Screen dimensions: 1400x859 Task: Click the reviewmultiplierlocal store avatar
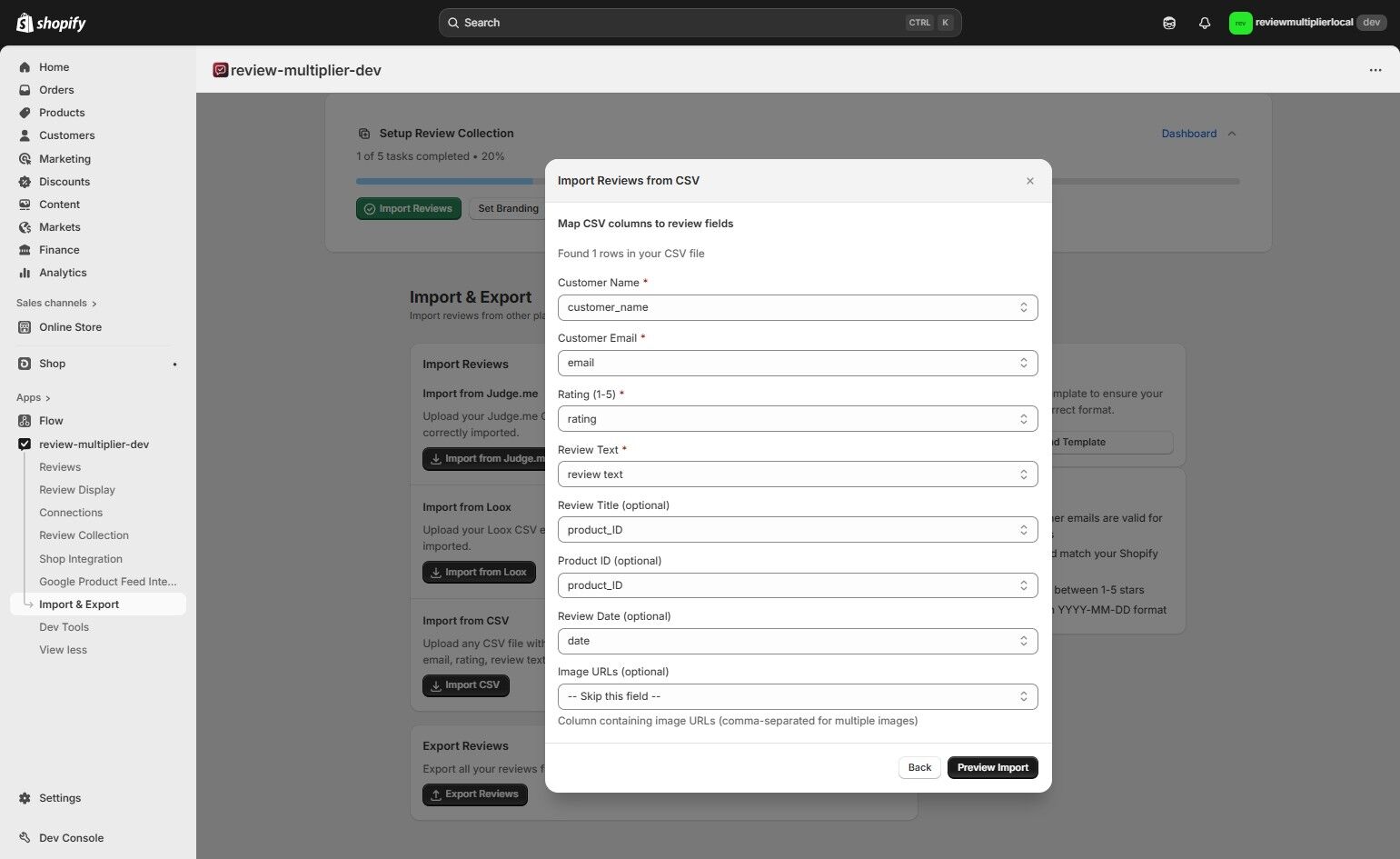pyautogui.click(x=1240, y=23)
